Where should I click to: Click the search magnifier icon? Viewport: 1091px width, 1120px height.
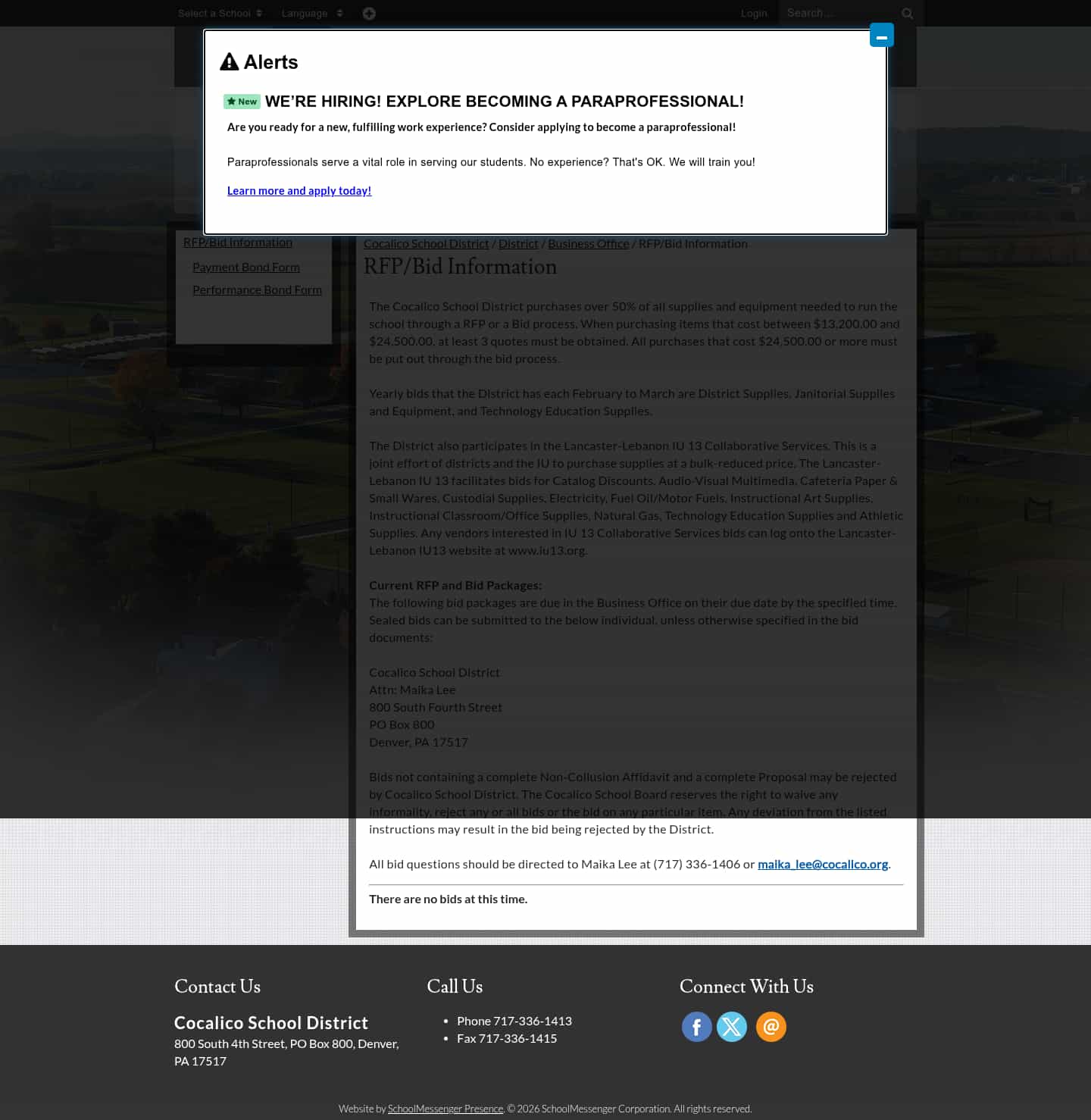908,14
